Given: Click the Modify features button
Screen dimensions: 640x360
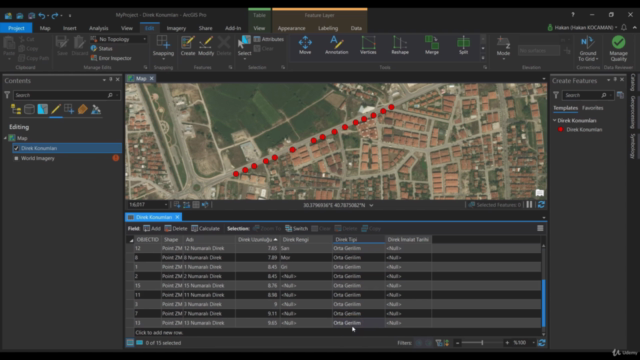Looking at the screenshot, I should point(206,46).
